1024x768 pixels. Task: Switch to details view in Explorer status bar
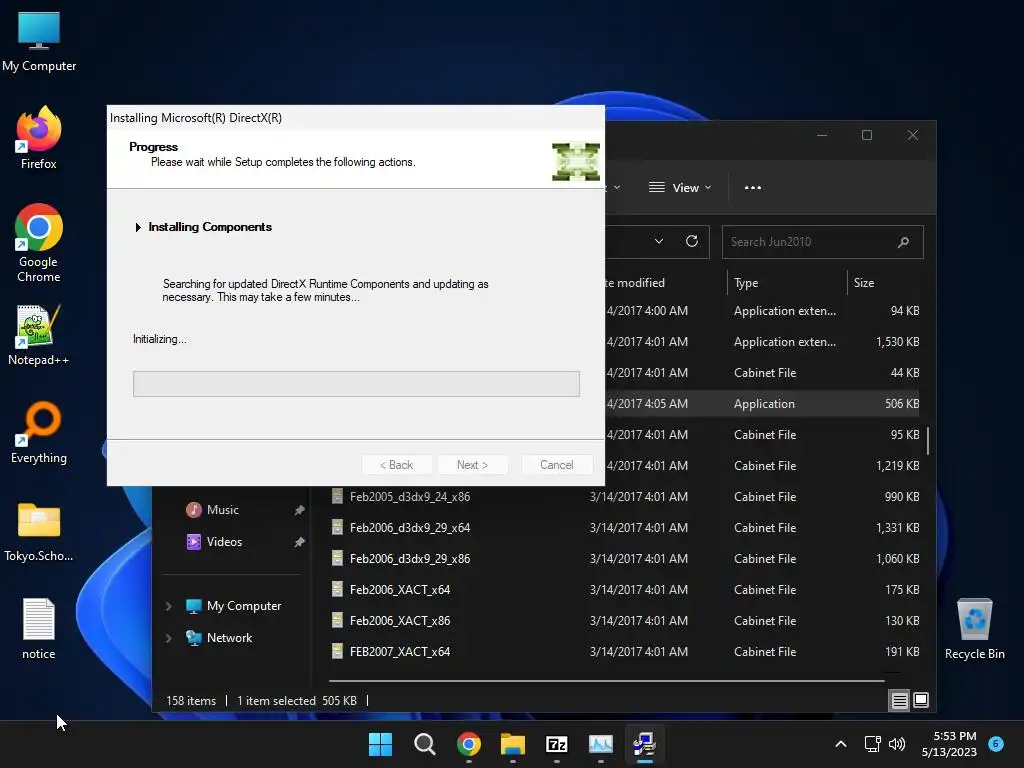tap(899, 701)
